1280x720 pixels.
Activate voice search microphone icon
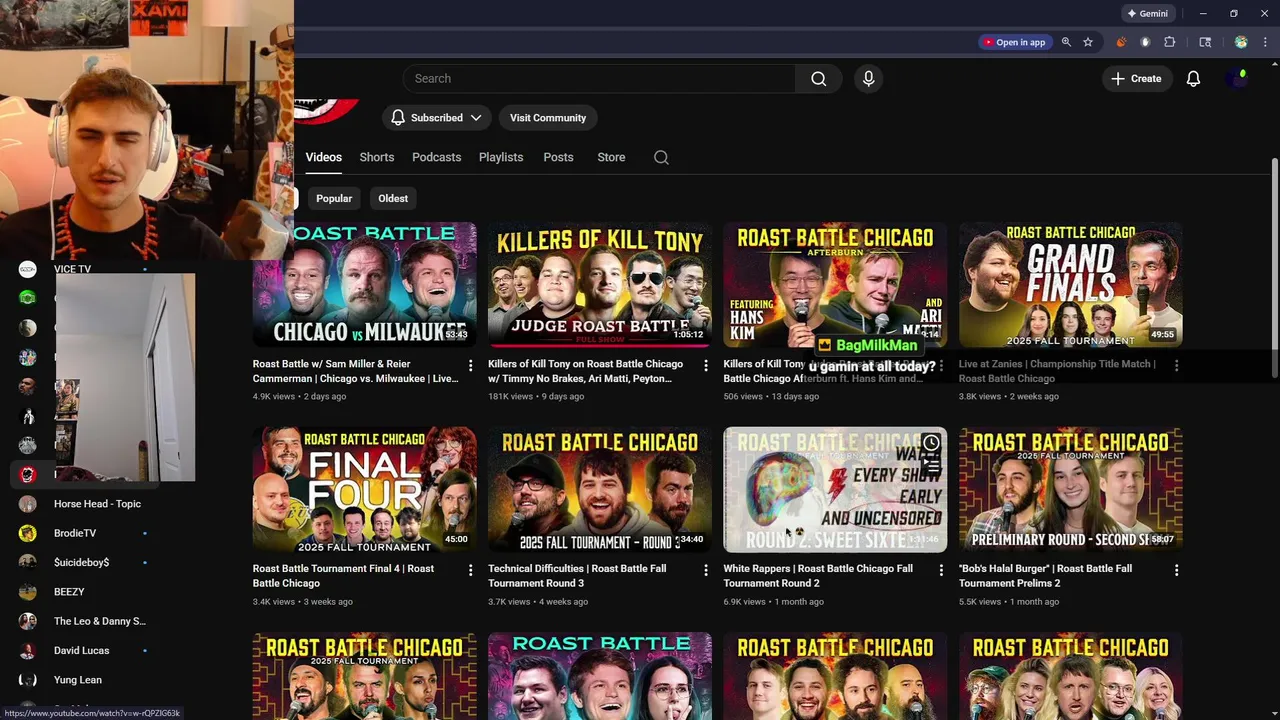point(868,79)
